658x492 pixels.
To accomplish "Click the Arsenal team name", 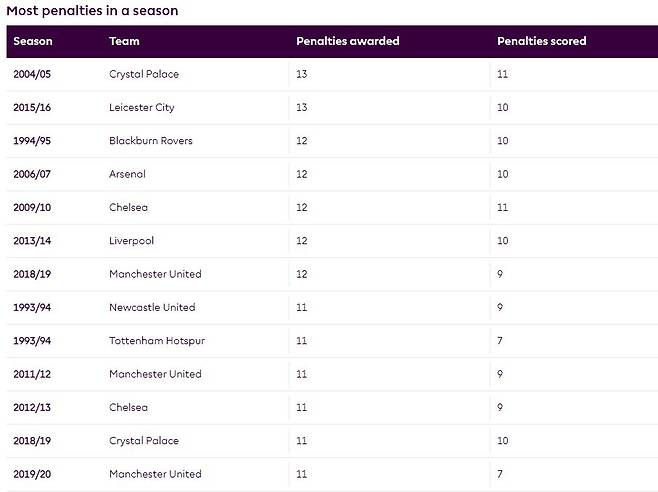I will point(127,174).
